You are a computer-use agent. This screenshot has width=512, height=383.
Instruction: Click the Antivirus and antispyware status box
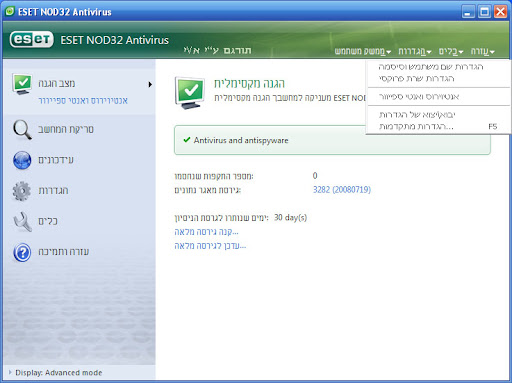point(332,140)
